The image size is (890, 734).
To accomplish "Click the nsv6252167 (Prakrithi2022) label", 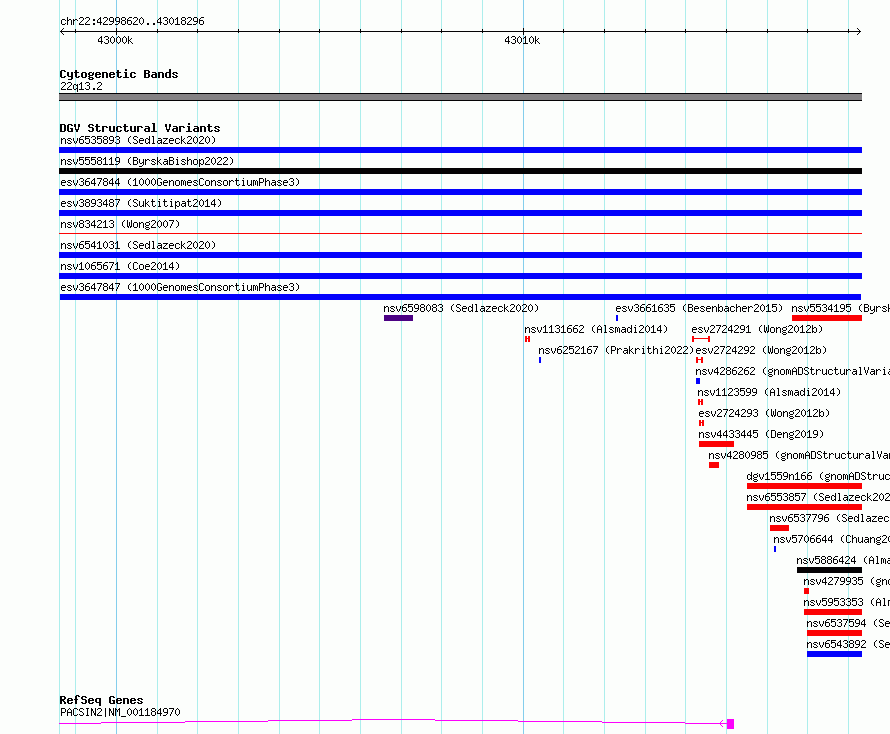I will [616, 350].
